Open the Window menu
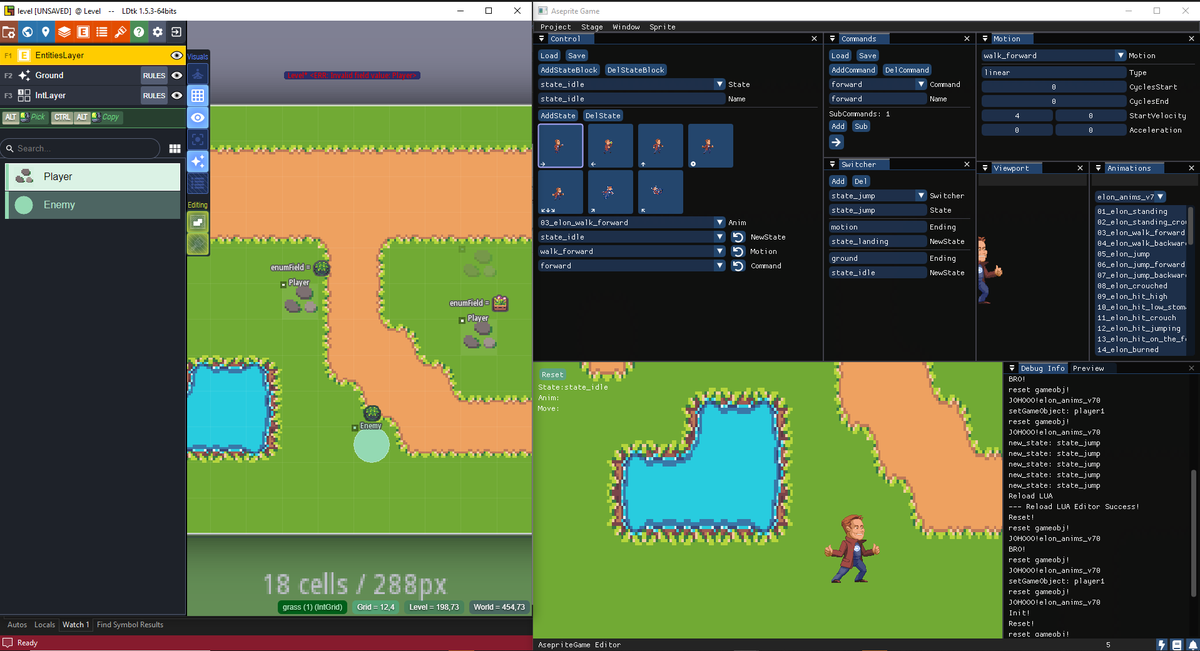The height and width of the screenshot is (651, 1200). point(626,27)
